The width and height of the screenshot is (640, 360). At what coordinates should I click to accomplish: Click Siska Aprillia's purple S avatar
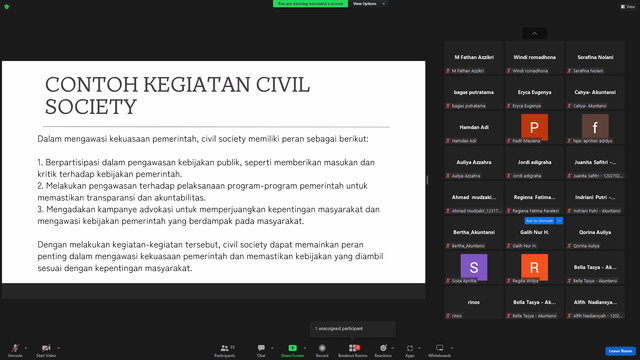(474, 267)
